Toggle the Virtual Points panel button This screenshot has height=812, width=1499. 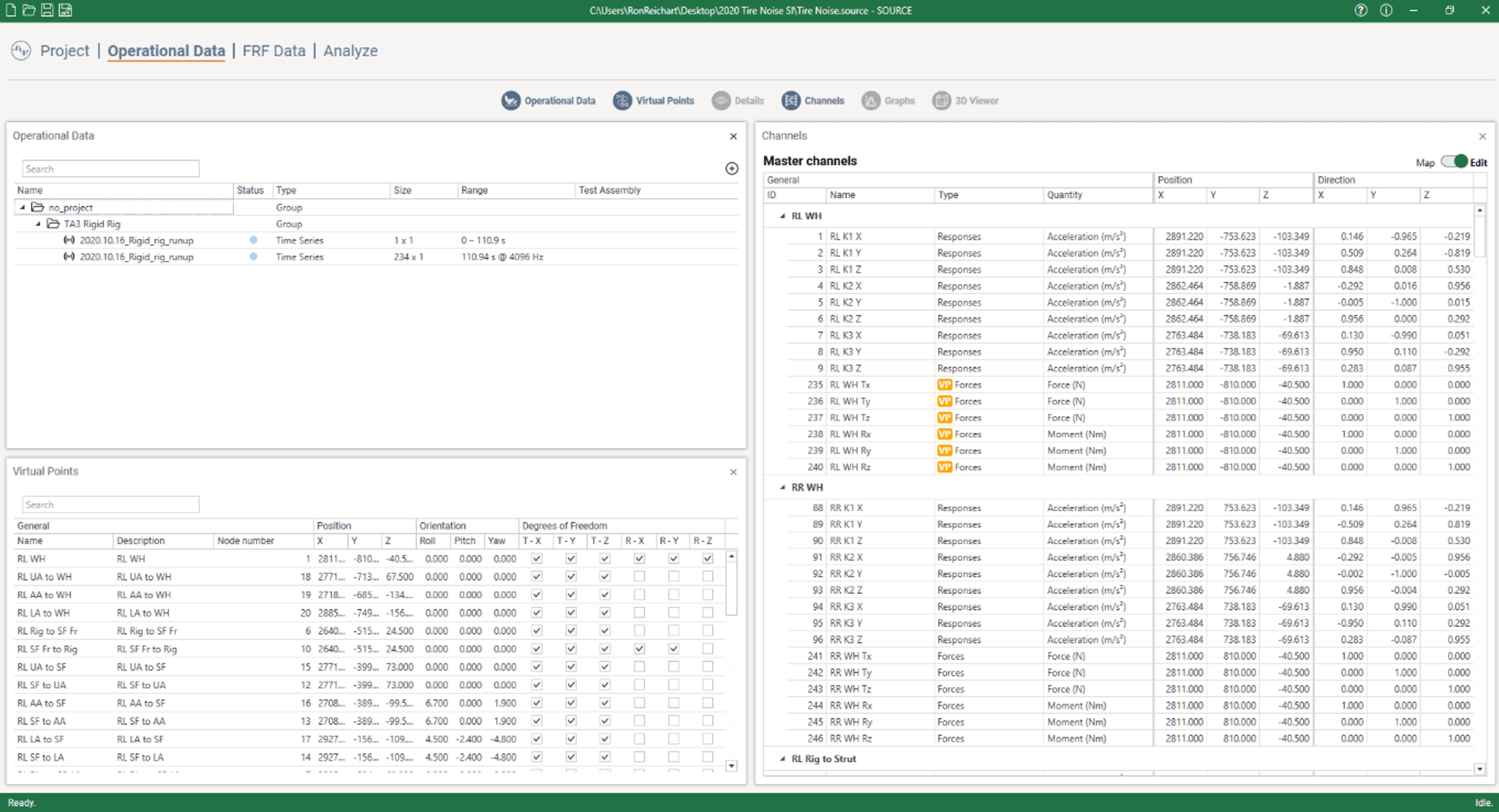coord(622,101)
